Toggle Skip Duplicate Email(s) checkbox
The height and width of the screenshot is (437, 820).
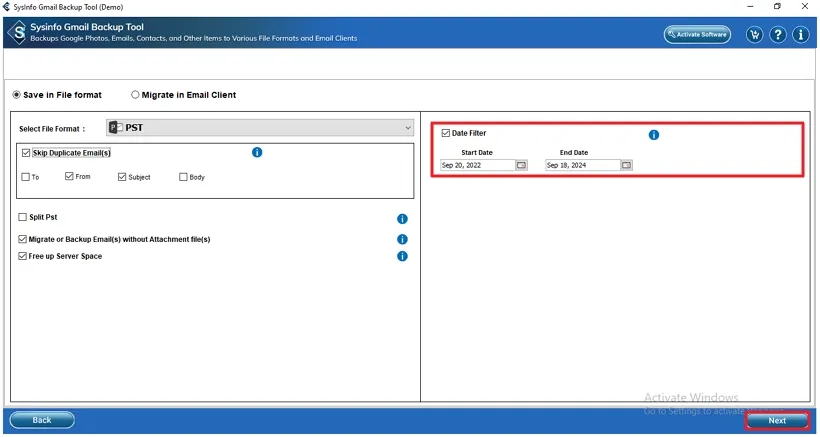(x=26, y=153)
